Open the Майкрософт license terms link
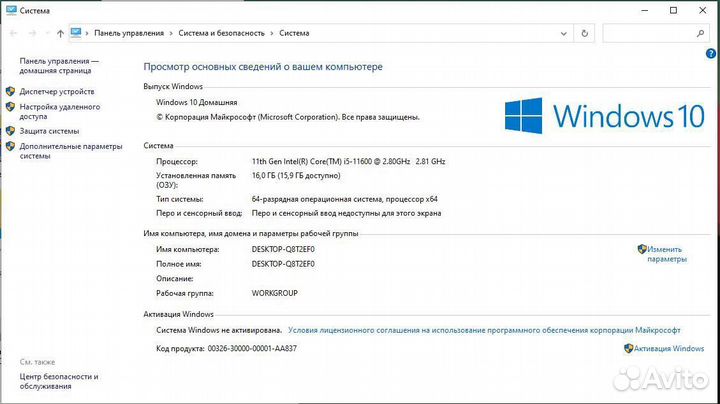This screenshot has height=404, width=720. tap(484, 330)
